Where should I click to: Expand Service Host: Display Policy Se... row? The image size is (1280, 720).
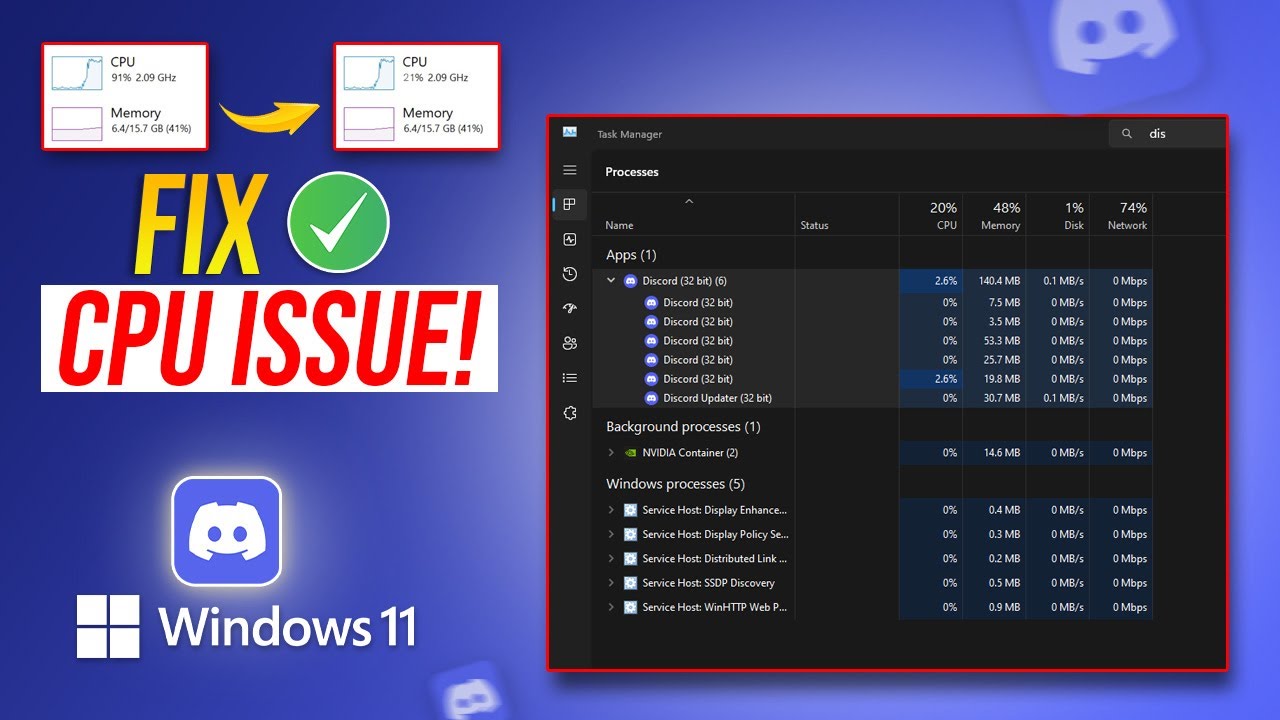pyautogui.click(x=611, y=534)
